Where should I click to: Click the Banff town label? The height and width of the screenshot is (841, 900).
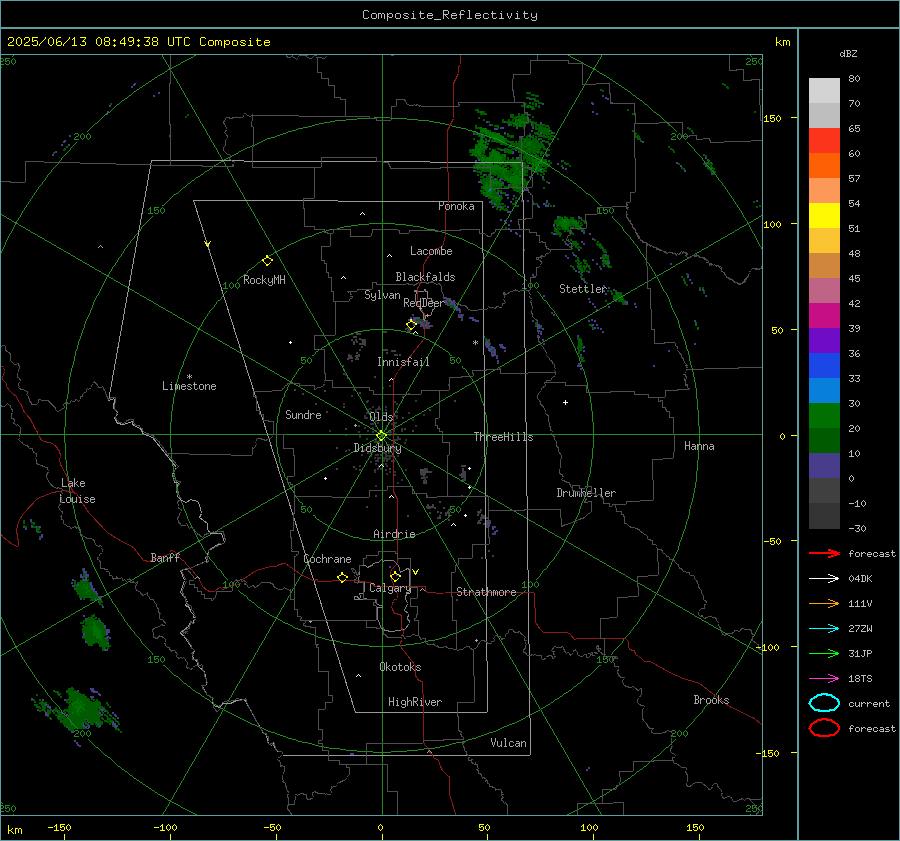[x=165, y=557]
